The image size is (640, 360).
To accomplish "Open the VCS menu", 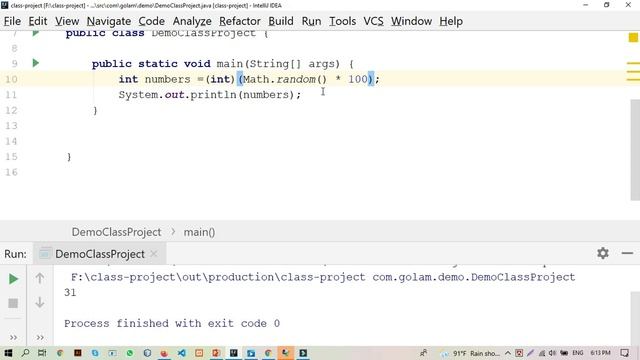I will tap(373, 21).
